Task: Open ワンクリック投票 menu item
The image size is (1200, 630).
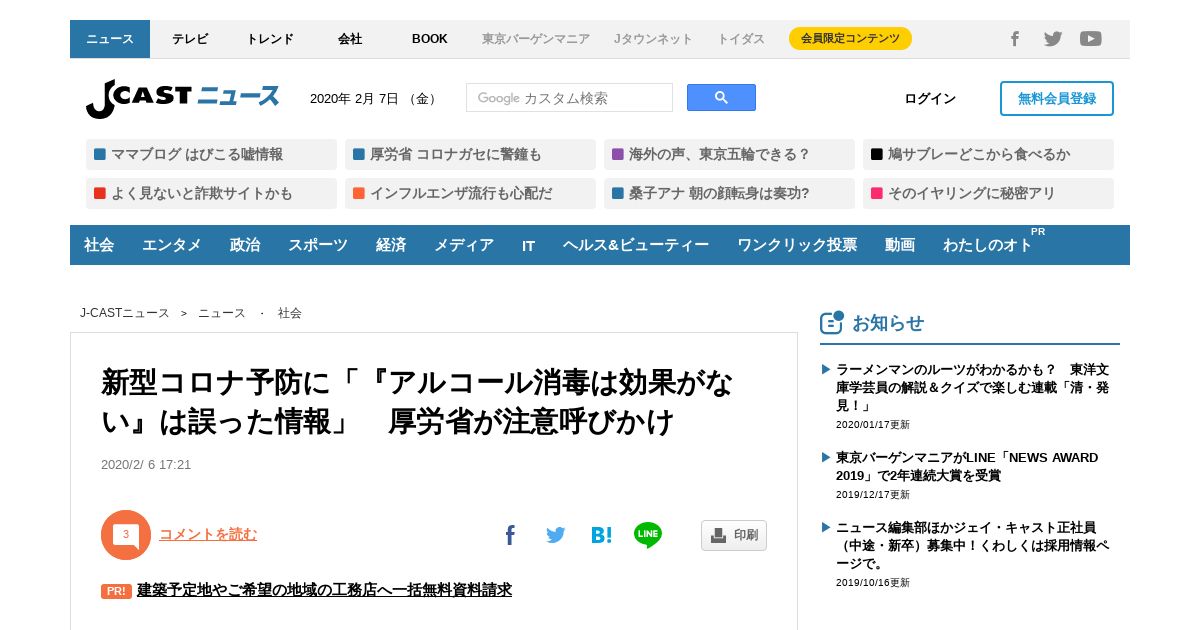Action: click(x=797, y=245)
